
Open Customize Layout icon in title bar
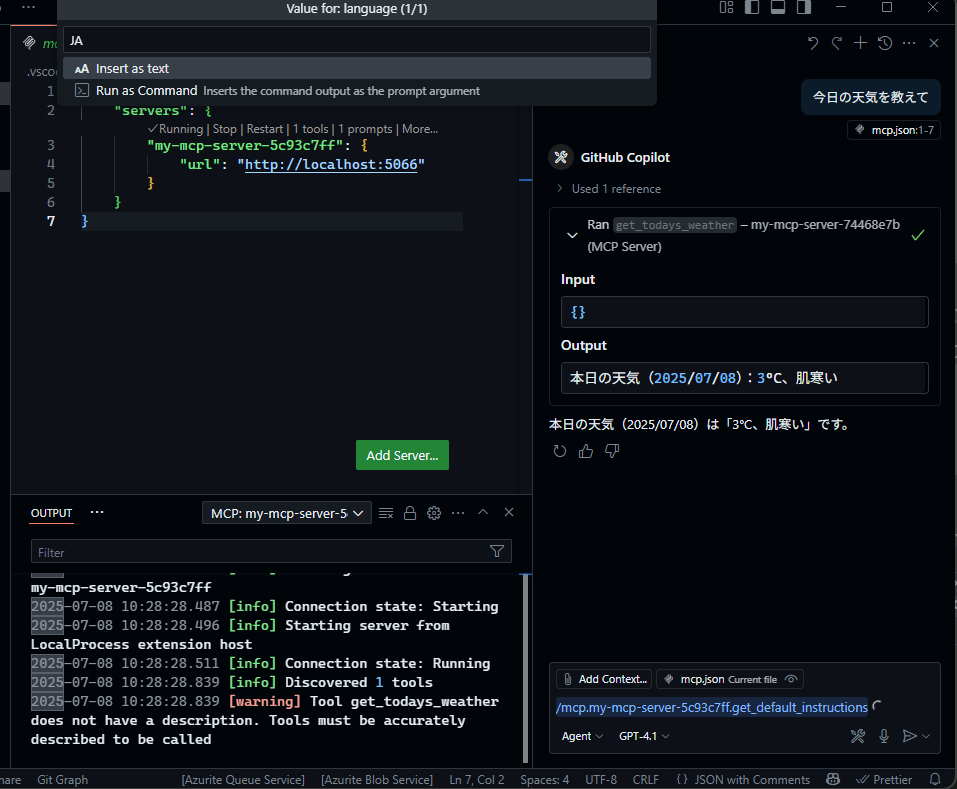[x=726, y=7]
